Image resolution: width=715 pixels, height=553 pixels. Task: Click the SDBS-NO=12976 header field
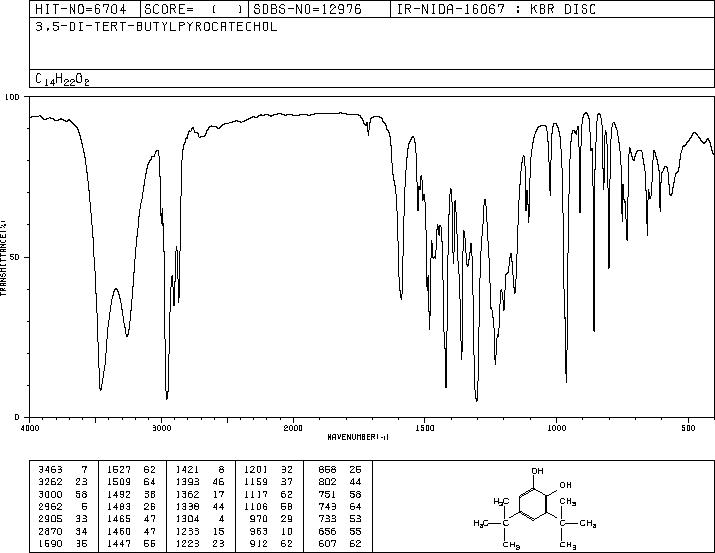click(319, 9)
